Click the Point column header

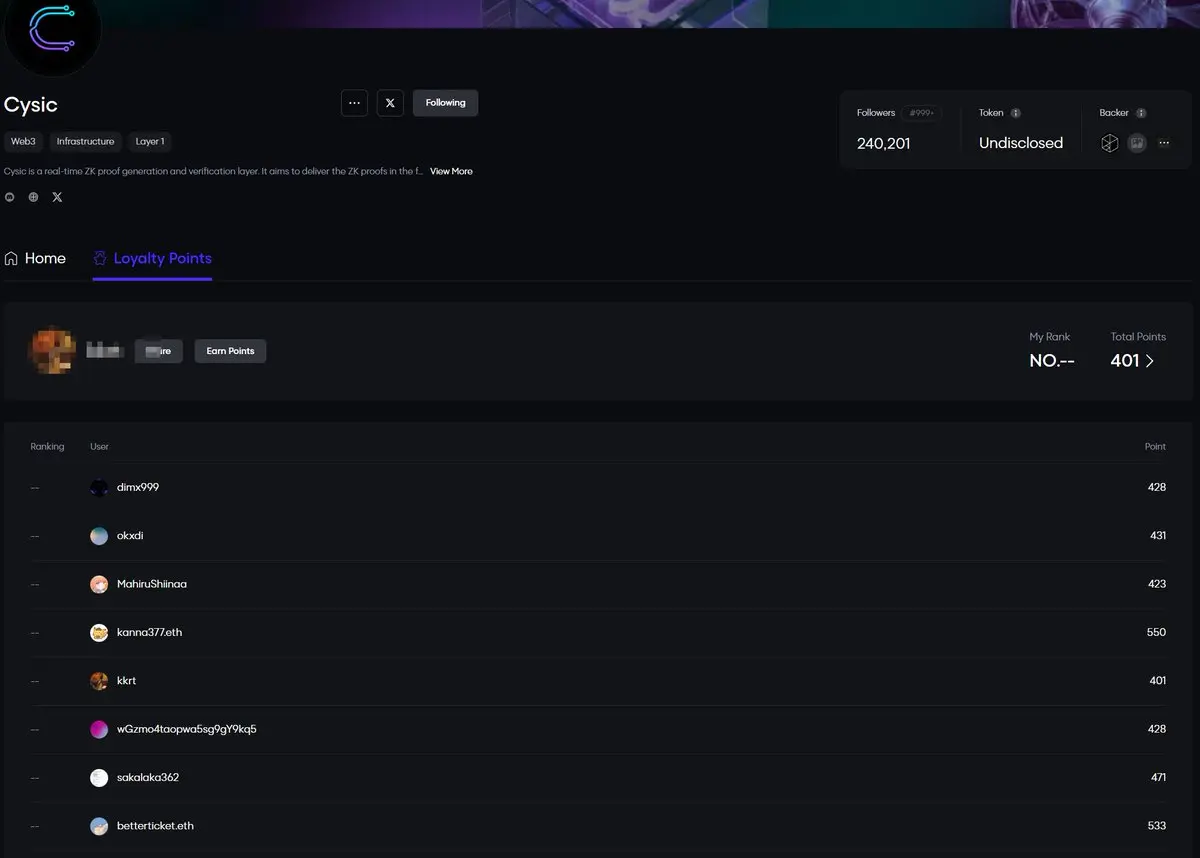(x=1155, y=447)
